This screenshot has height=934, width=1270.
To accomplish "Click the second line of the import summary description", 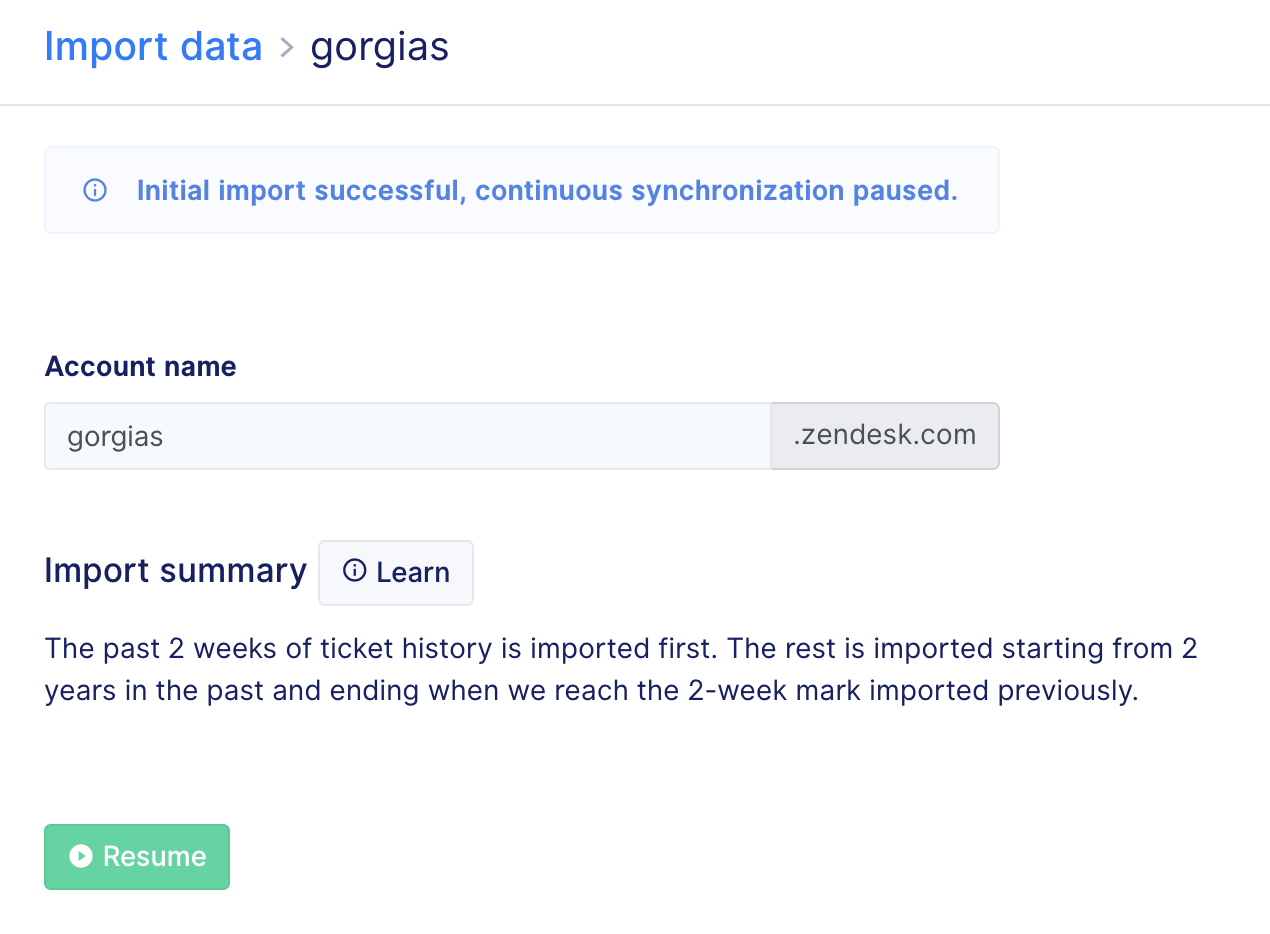I will point(591,691).
